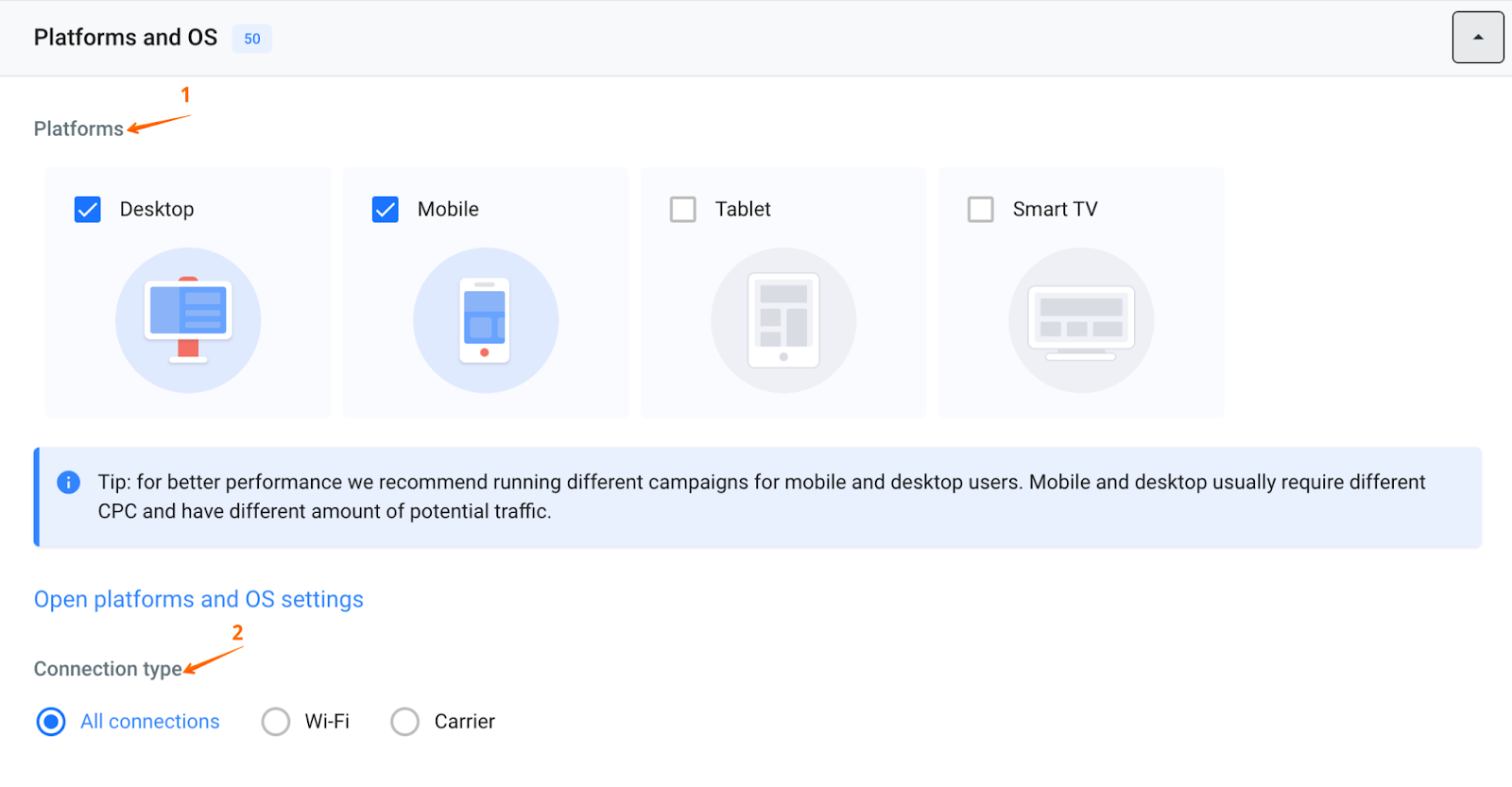Click the Connection type section label

108,669
